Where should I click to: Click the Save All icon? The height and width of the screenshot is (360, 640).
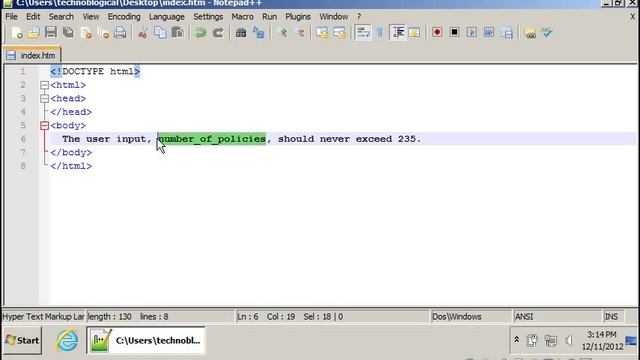click(68, 33)
